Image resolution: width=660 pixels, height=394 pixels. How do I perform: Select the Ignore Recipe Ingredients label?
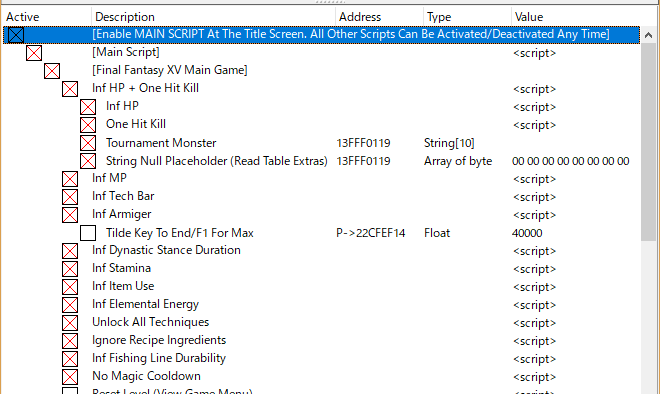tap(159, 340)
